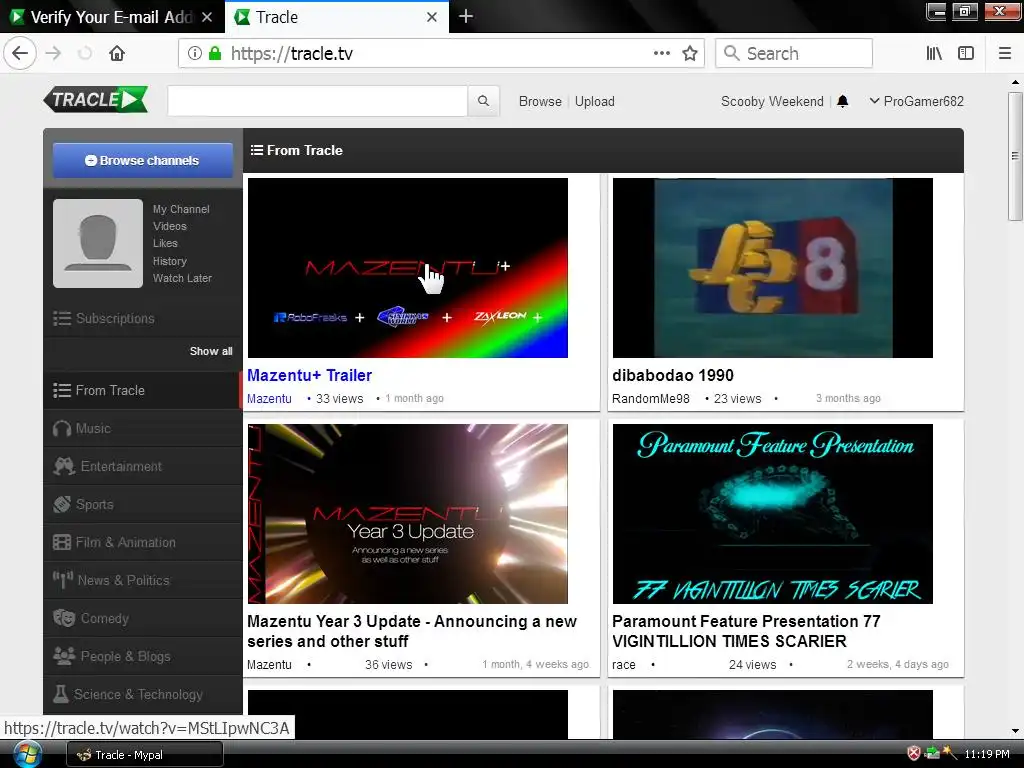This screenshot has height=768, width=1024.
Task: Open a new tab with plus
Action: tap(466, 17)
